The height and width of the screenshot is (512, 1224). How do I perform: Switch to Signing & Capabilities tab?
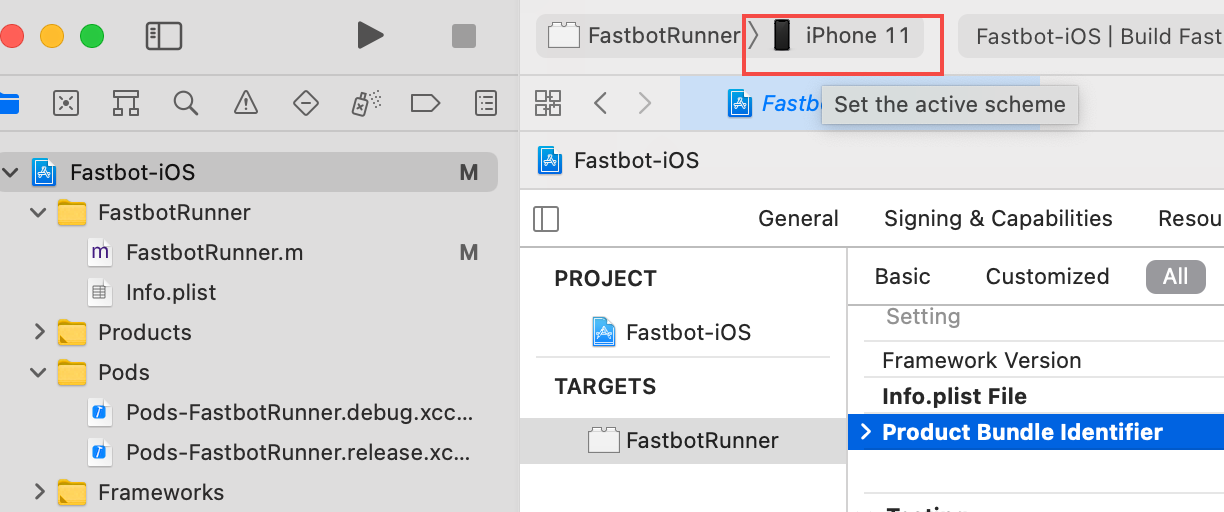pos(998,219)
